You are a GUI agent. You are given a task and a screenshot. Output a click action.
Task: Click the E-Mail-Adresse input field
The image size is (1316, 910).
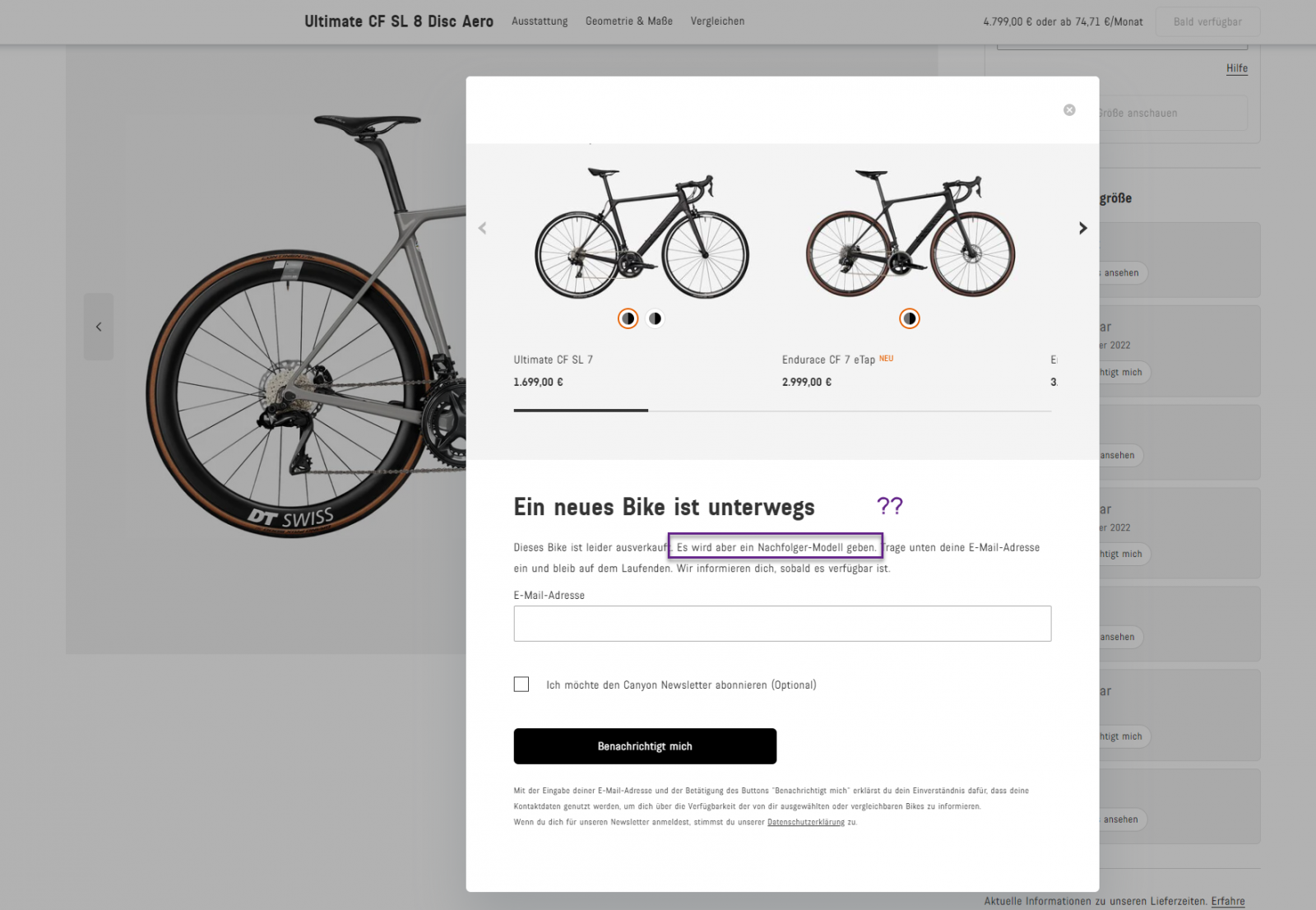click(781, 624)
